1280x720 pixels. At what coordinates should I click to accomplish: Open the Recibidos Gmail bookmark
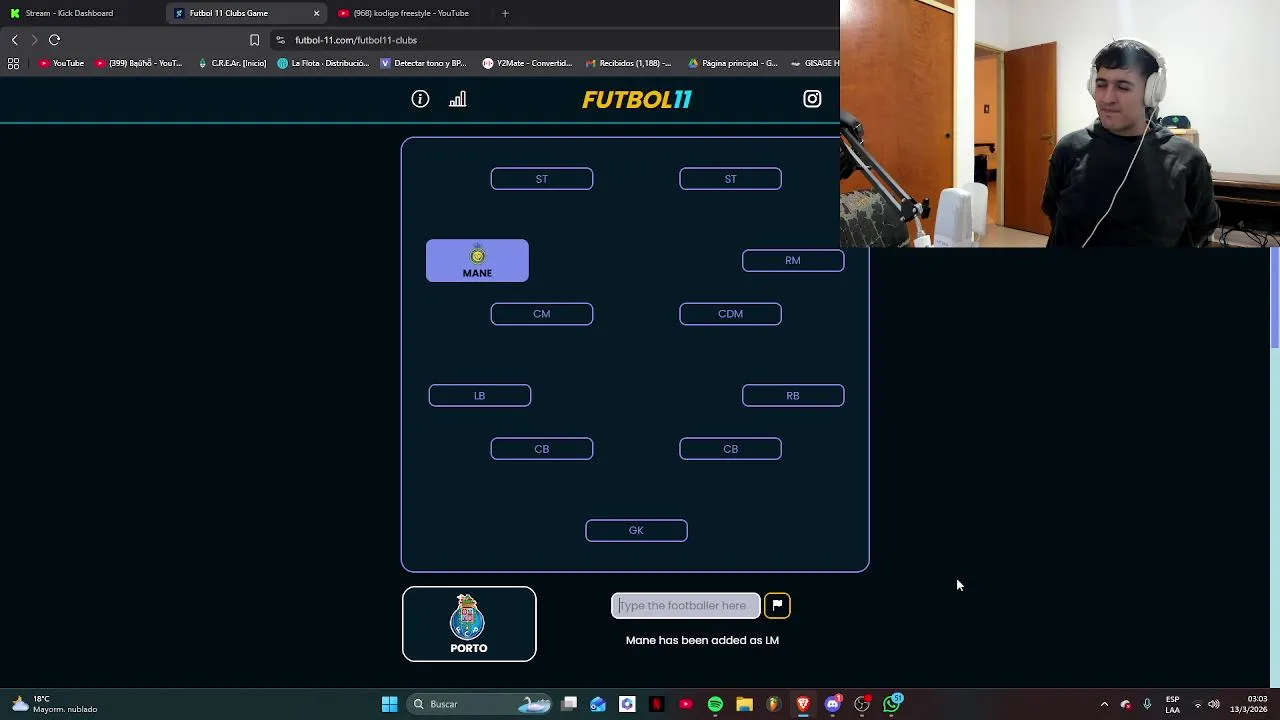pos(628,63)
